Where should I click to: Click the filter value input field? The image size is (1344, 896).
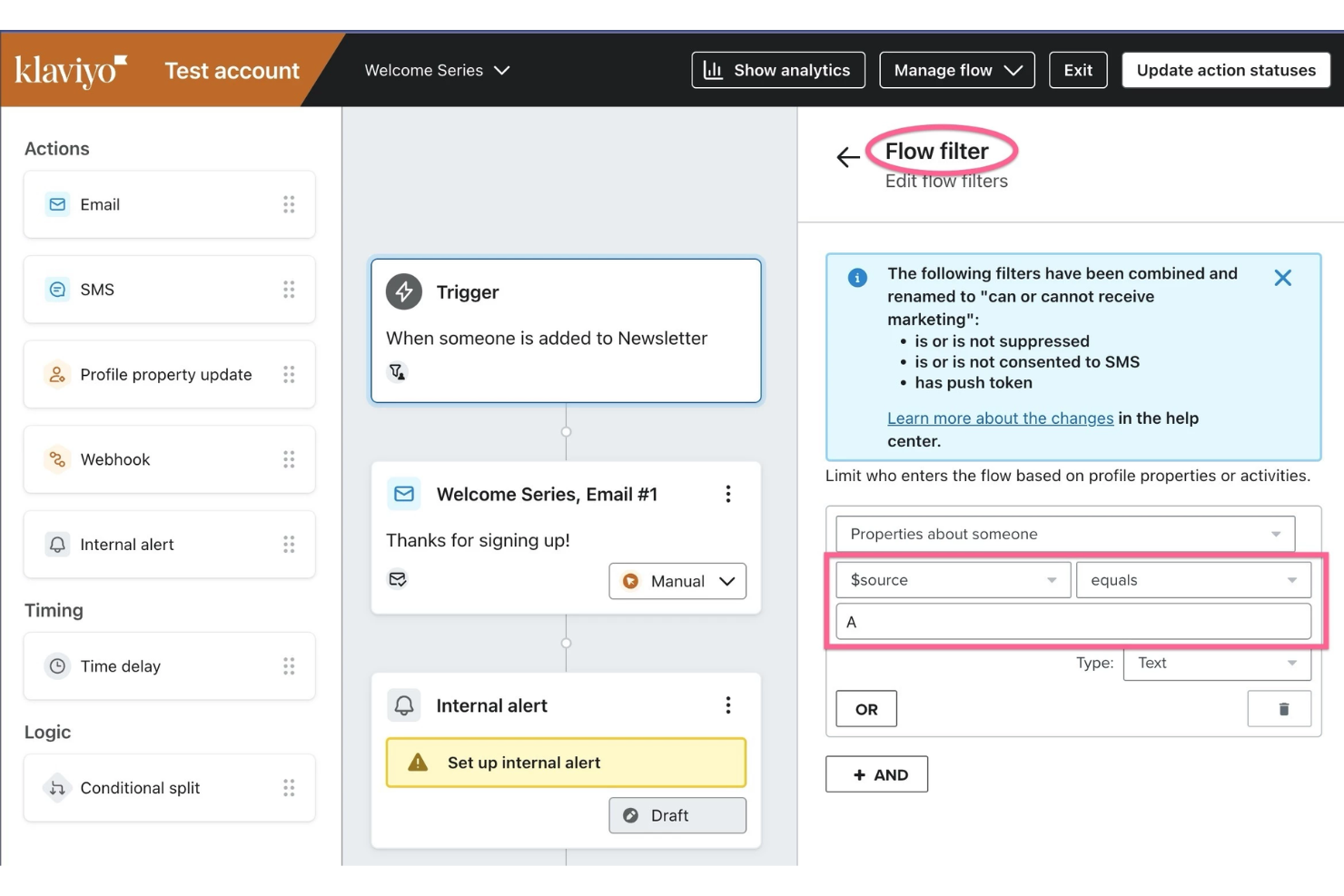[x=1072, y=622]
